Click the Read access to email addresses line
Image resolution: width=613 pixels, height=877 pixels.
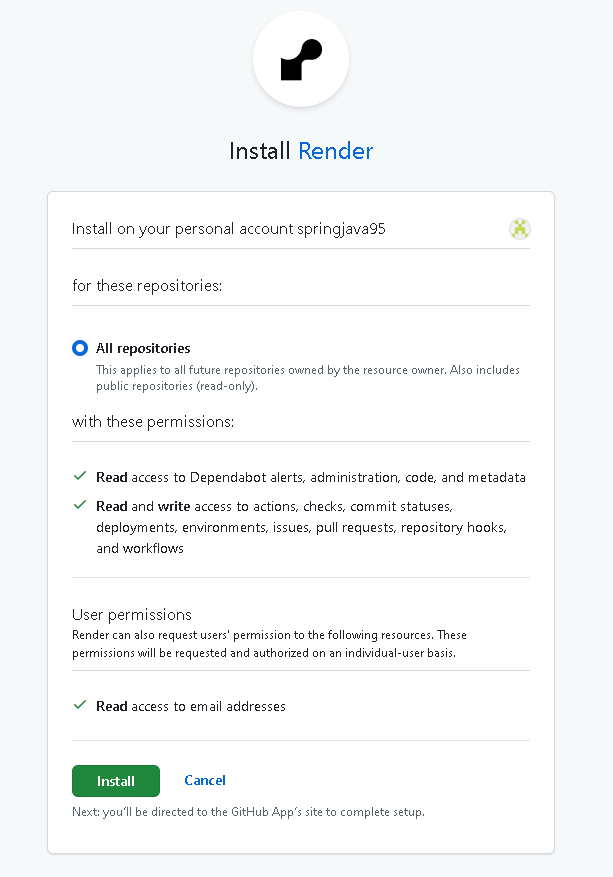pyautogui.click(x=191, y=706)
